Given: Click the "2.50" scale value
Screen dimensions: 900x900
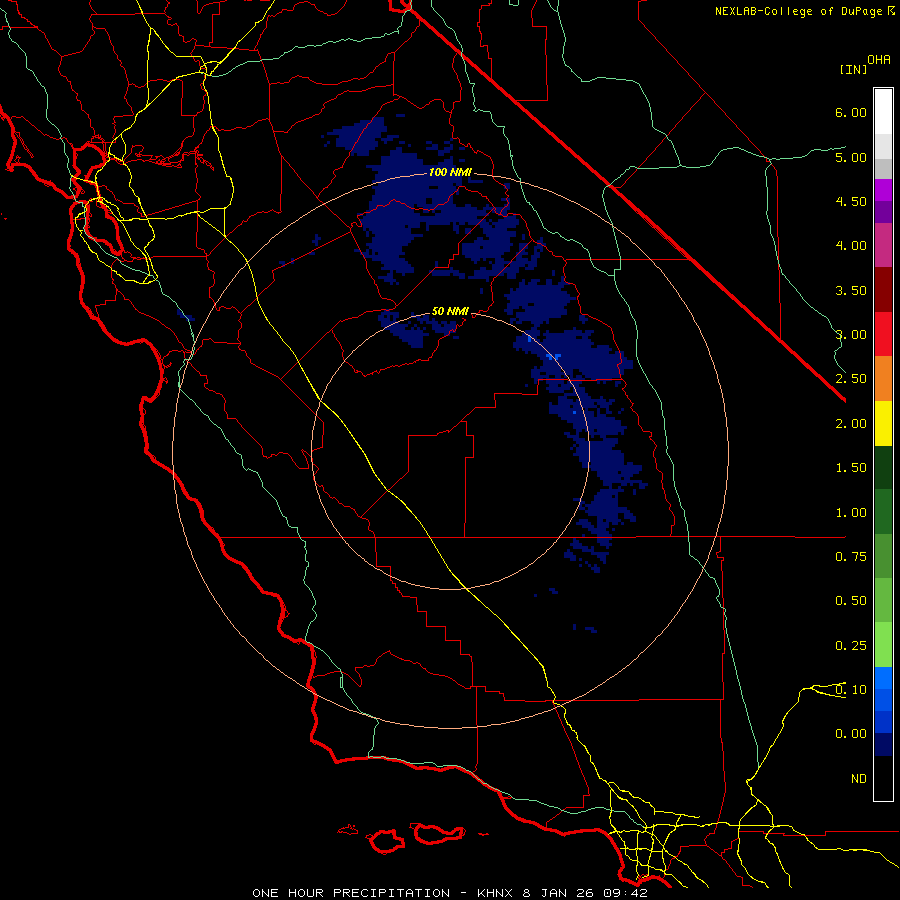Looking at the screenshot, I should tap(851, 379).
